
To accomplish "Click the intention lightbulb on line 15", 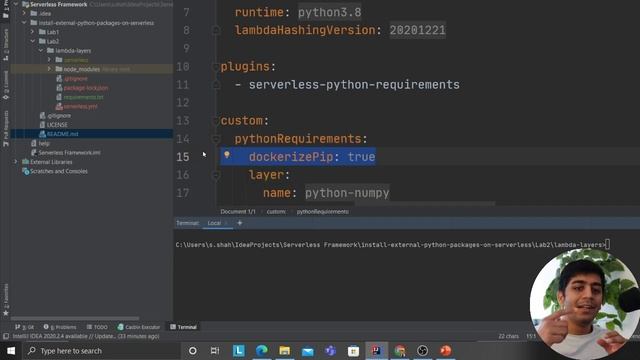I will [x=227, y=155].
